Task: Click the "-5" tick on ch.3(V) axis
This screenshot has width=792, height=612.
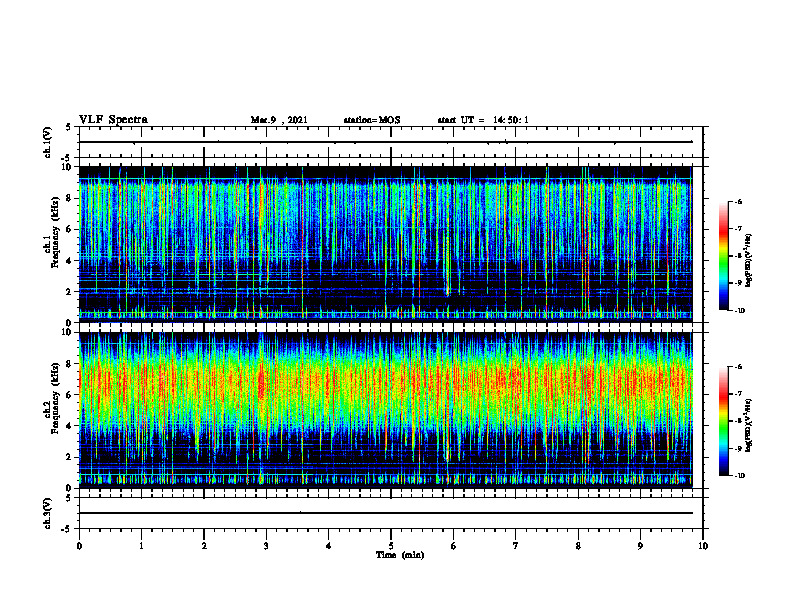Action: point(68,529)
